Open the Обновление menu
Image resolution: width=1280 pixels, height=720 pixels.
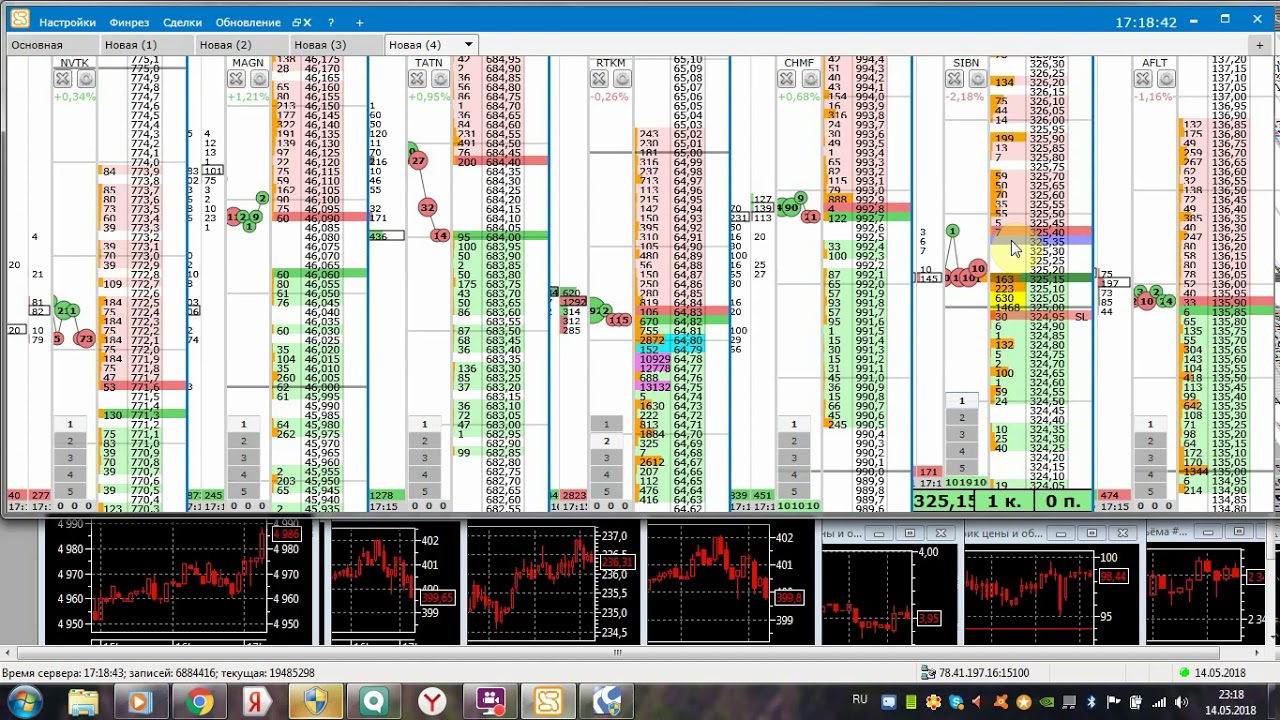click(x=248, y=22)
